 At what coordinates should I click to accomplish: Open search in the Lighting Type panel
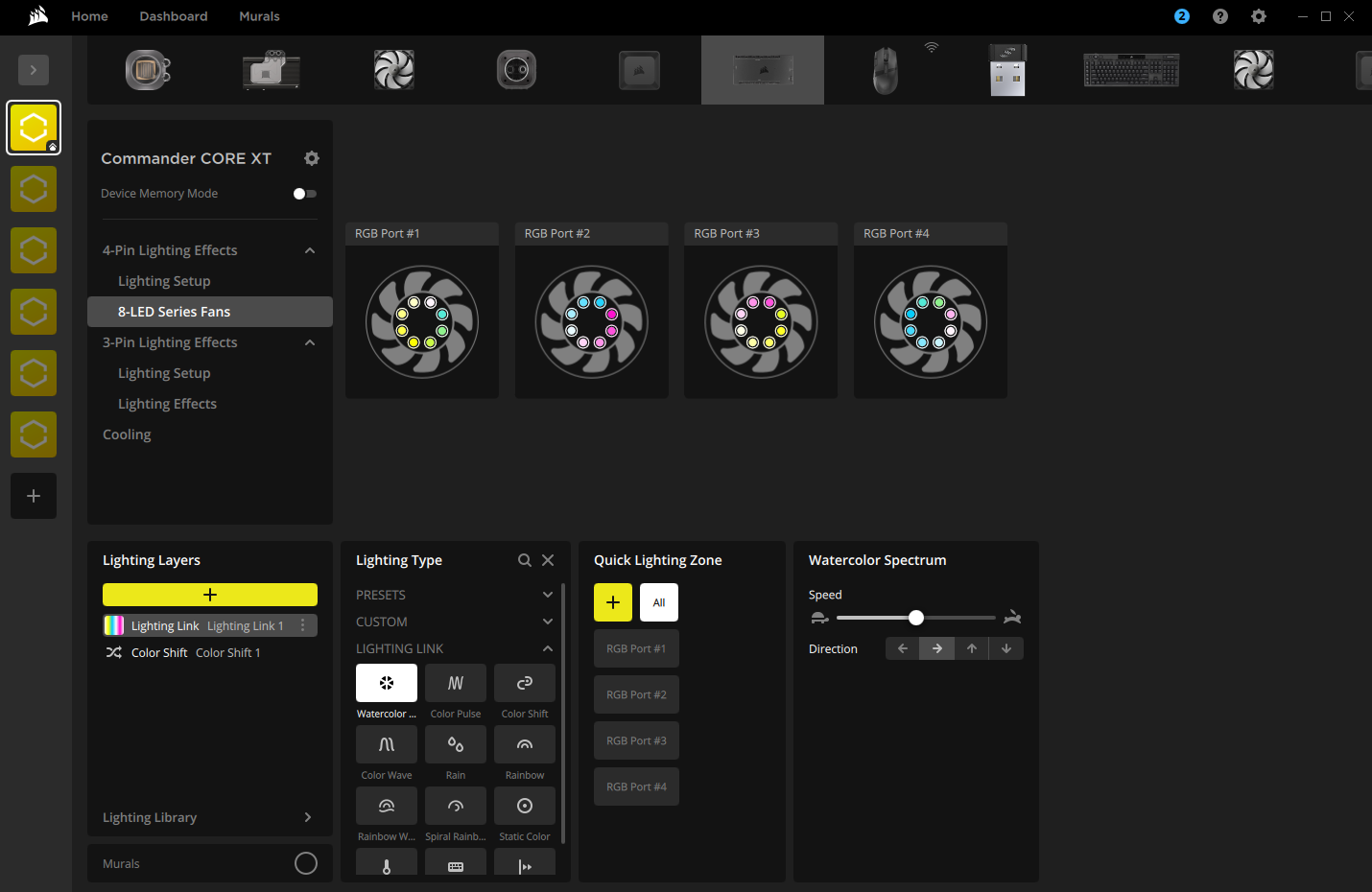point(525,559)
